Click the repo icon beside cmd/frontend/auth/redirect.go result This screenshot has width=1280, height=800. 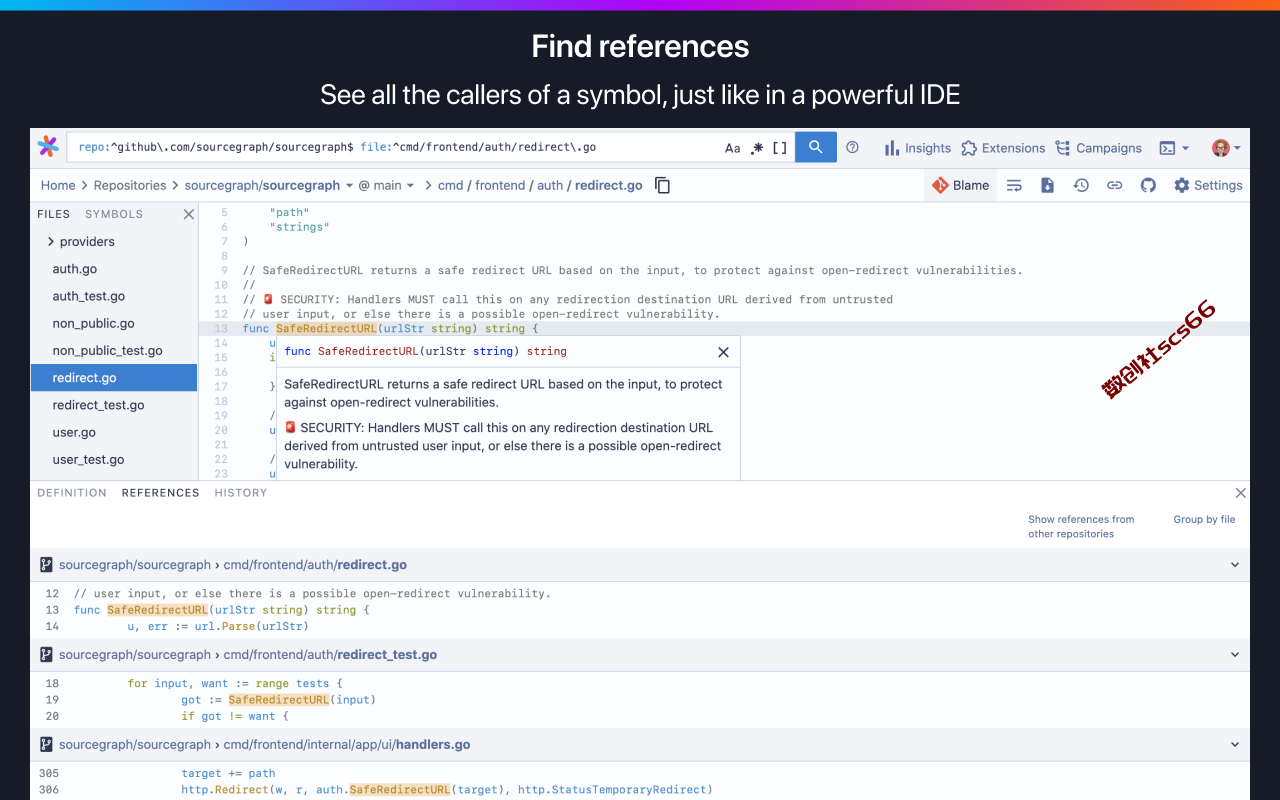tap(46, 565)
